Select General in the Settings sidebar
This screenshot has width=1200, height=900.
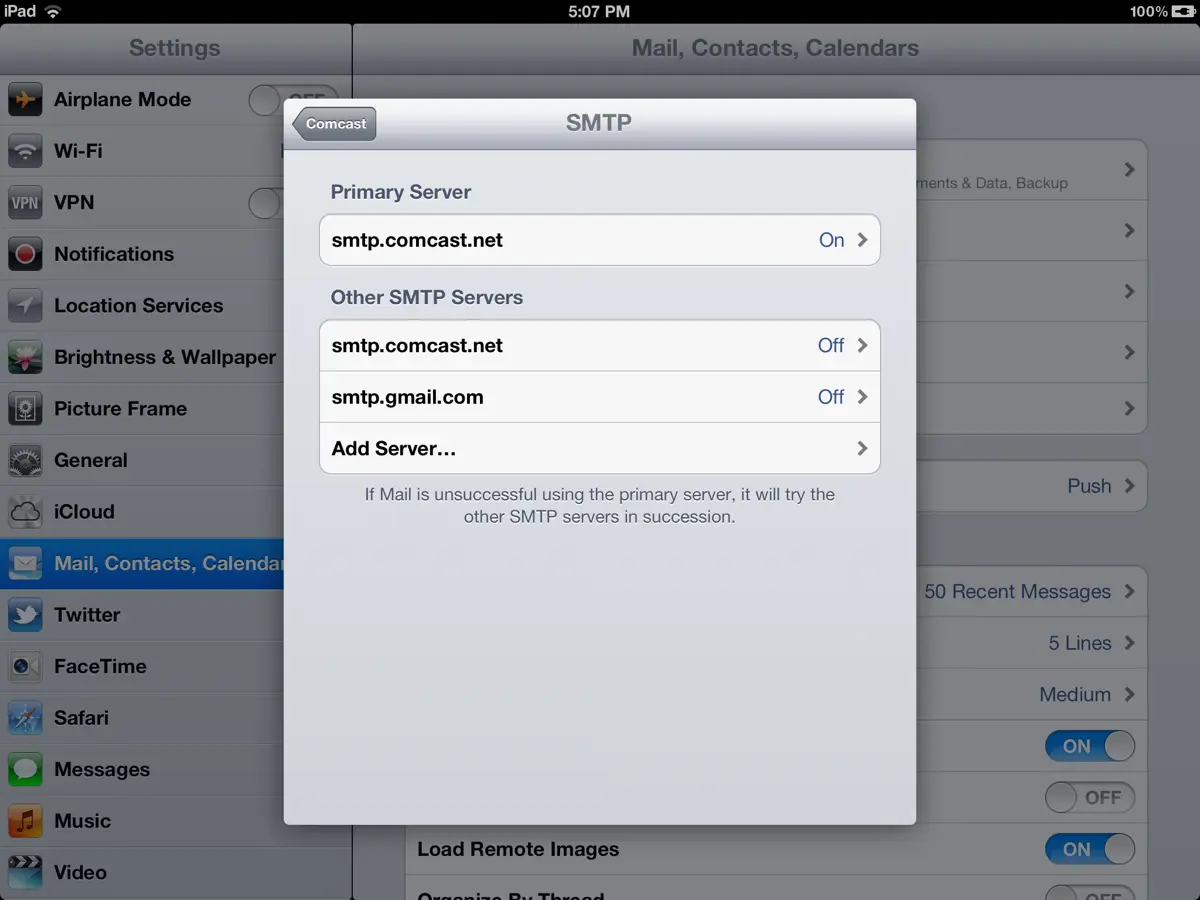(91, 460)
